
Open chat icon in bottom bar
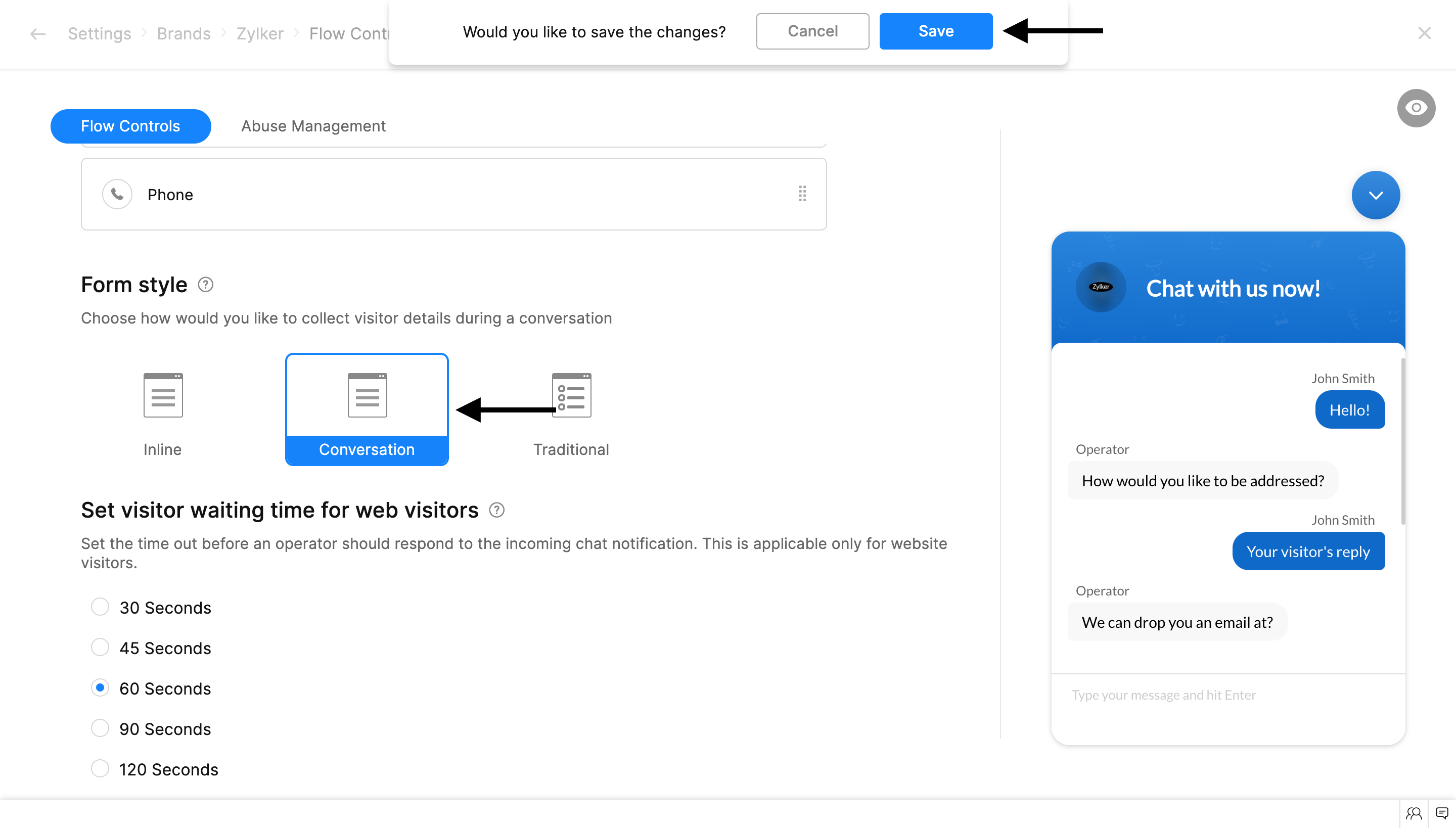(1442, 813)
